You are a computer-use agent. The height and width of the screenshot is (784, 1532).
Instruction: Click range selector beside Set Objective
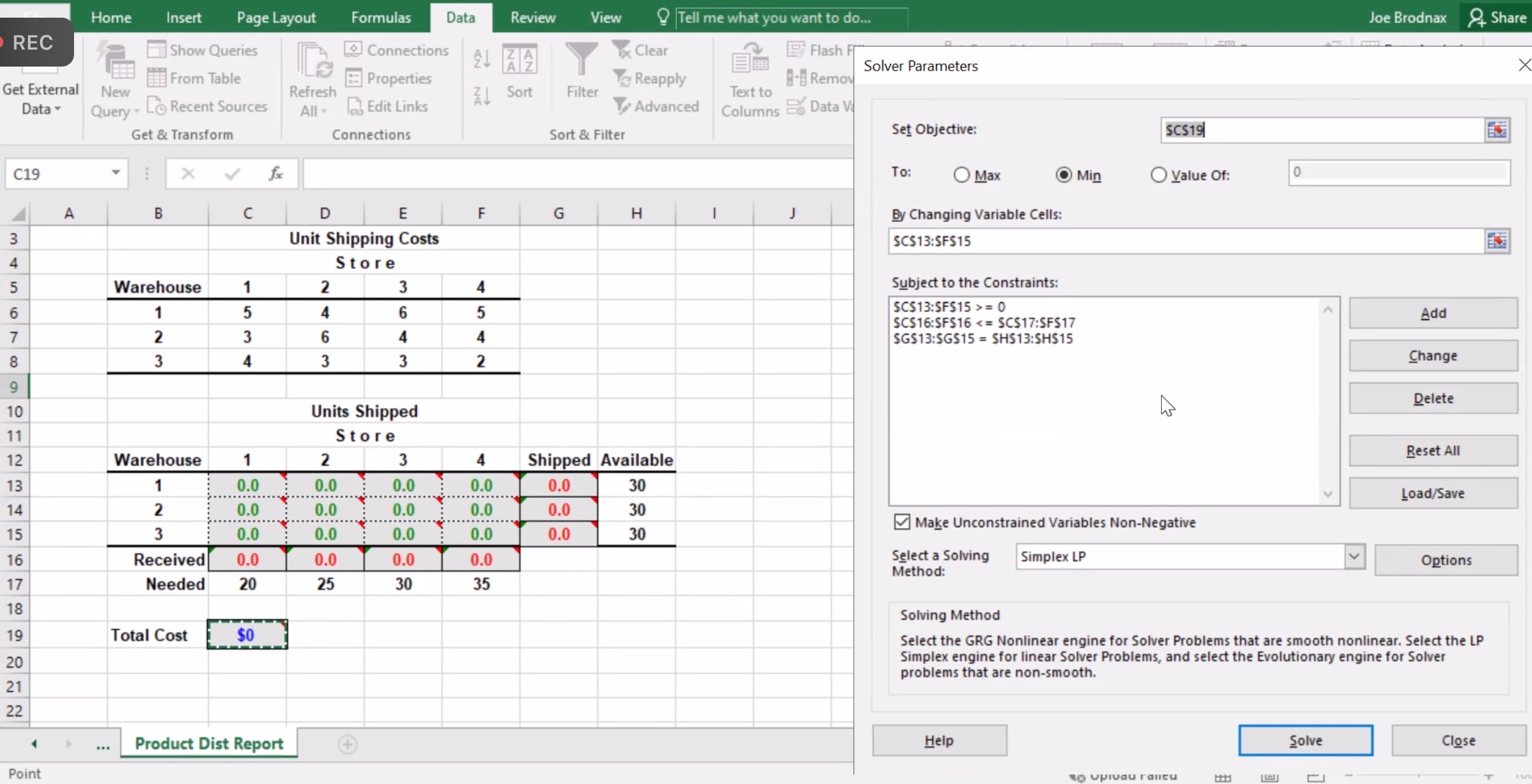click(1497, 130)
